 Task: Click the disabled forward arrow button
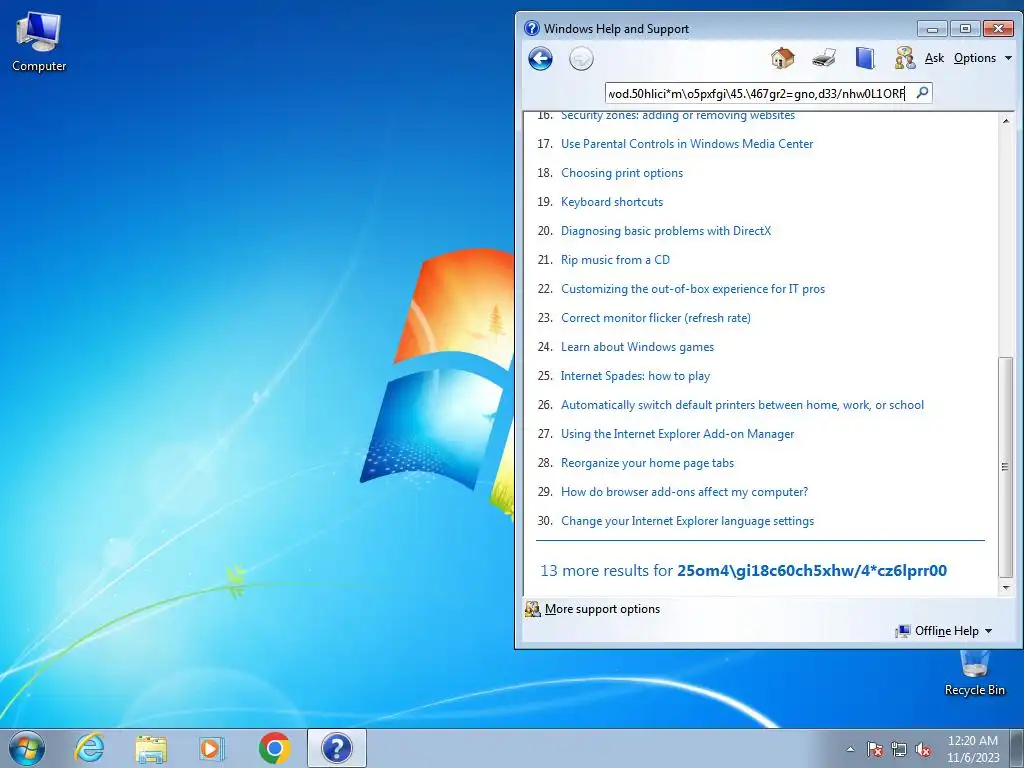(581, 59)
